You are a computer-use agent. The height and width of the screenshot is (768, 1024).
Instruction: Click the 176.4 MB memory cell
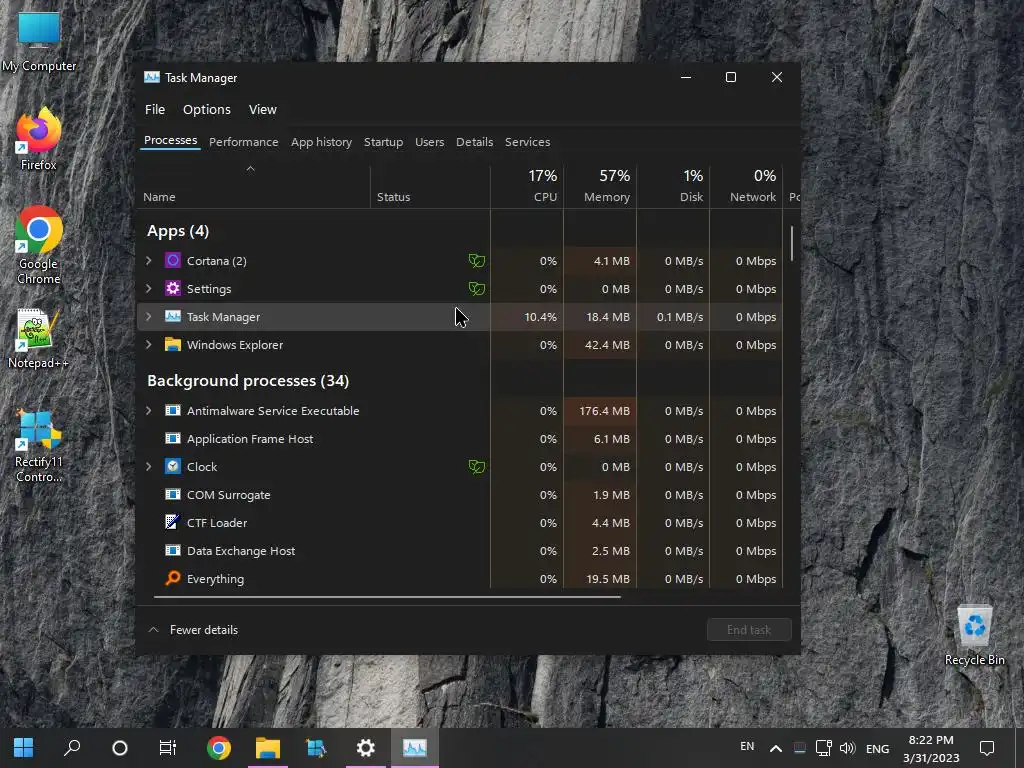(x=600, y=411)
